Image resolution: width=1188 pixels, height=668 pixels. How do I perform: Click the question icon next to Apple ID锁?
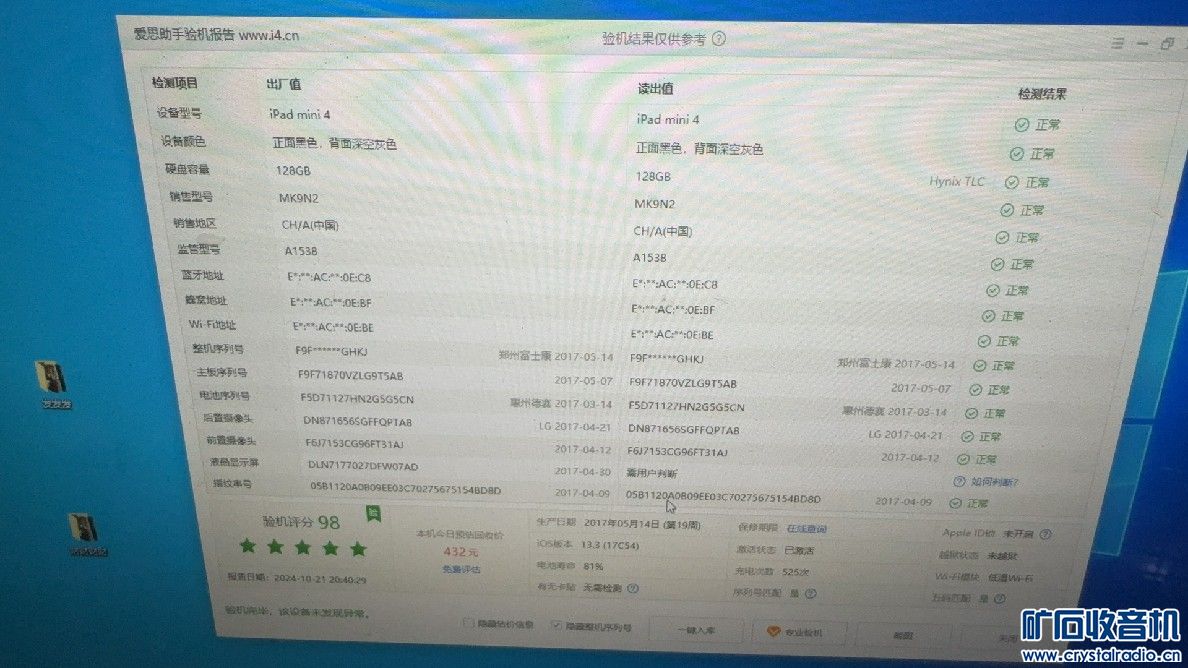click(1046, 535)
